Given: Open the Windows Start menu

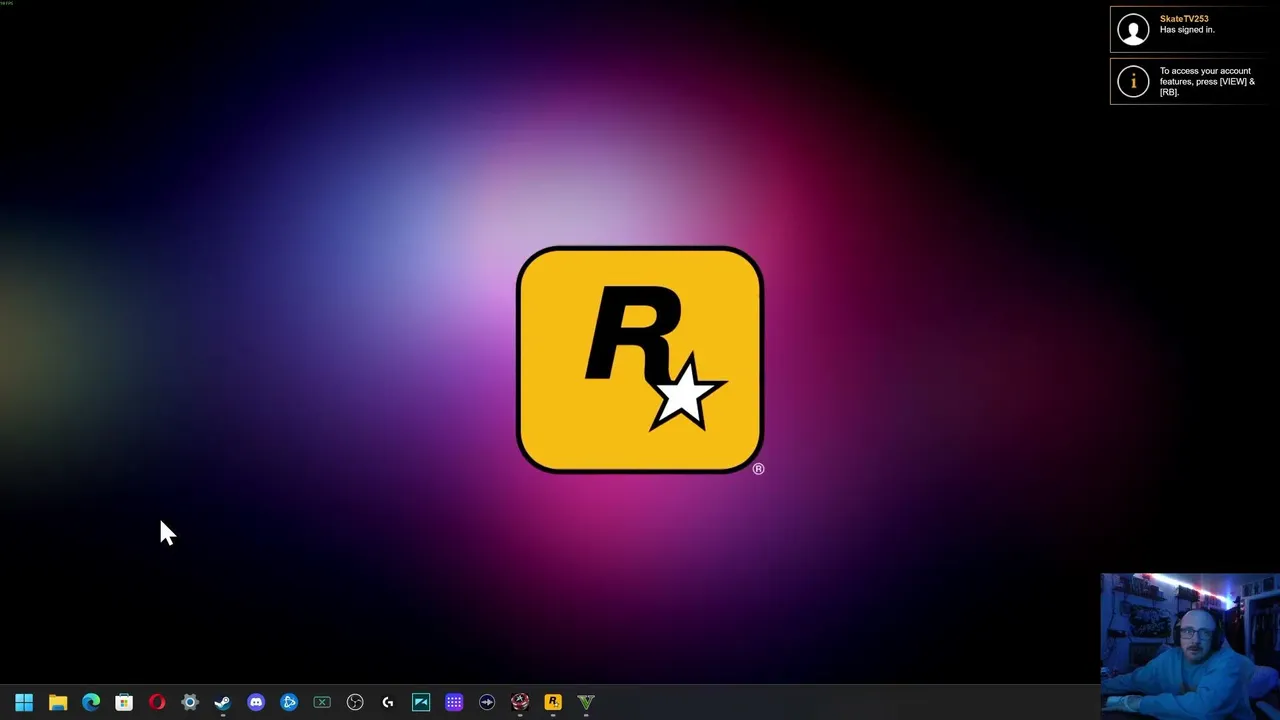Looking at the screenshot, I should 24,702.
